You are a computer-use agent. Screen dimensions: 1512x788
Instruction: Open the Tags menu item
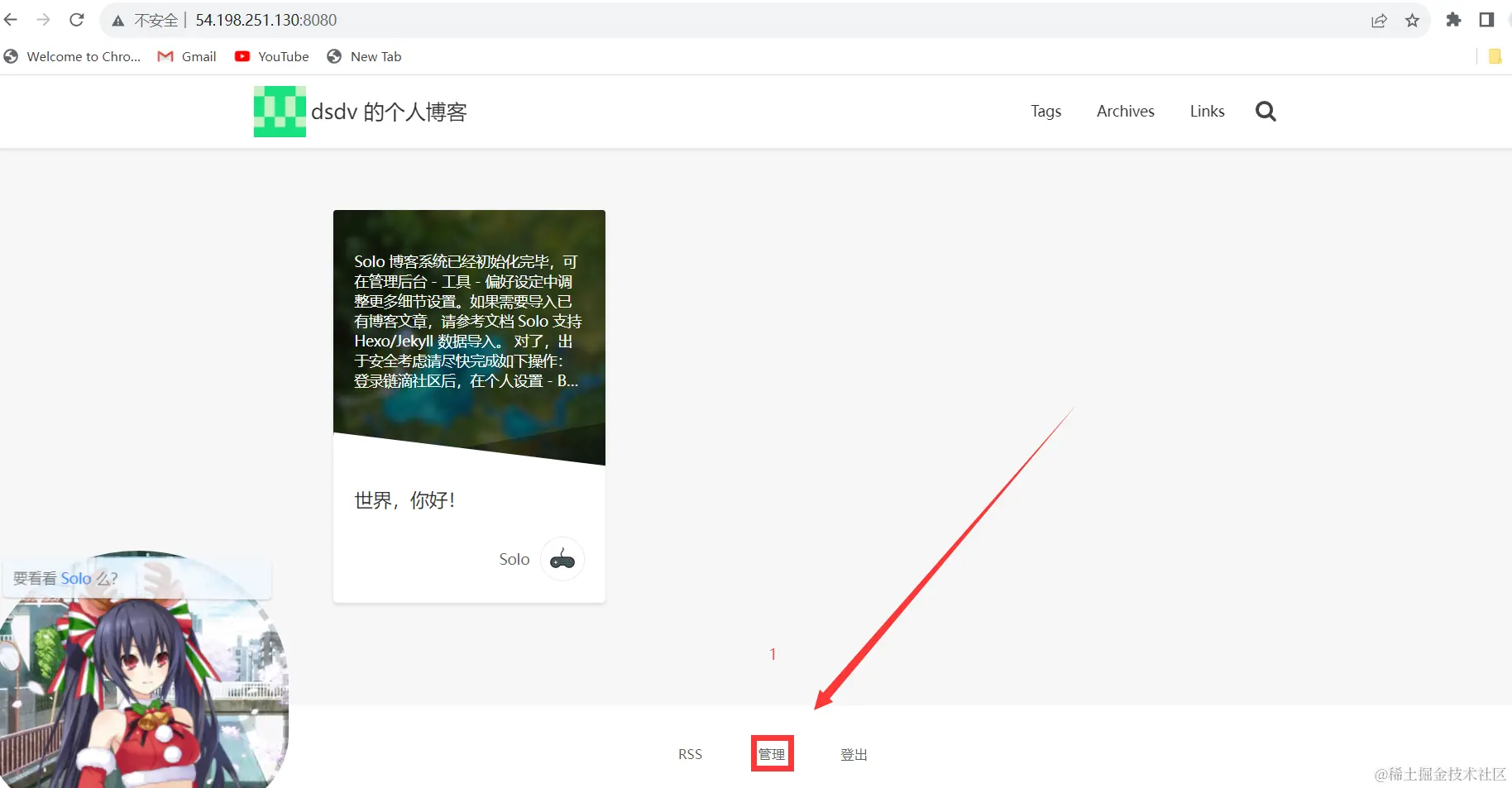1045,112
